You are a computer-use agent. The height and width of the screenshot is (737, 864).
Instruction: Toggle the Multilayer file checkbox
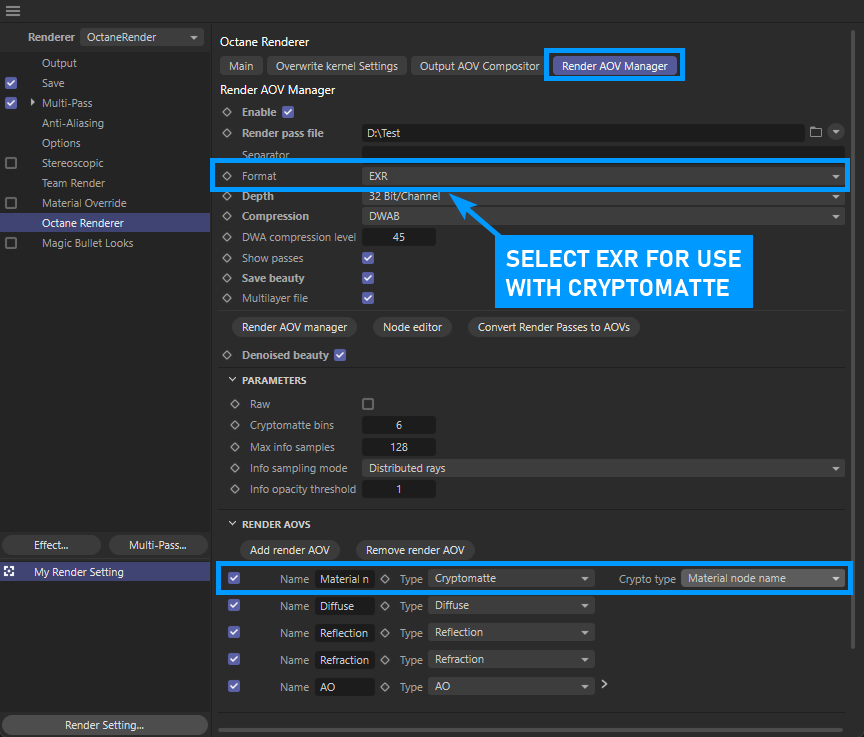click(x=368, y=298)
